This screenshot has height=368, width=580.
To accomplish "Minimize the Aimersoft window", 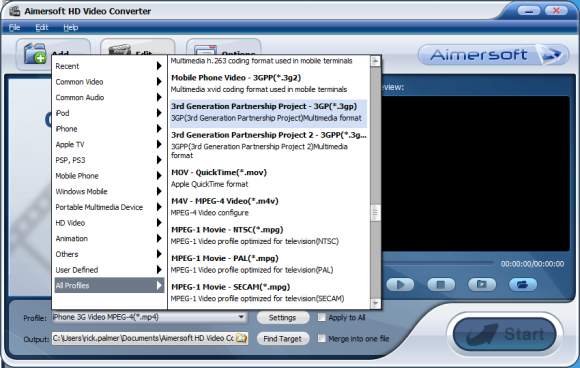I will (x=529, y=11).
